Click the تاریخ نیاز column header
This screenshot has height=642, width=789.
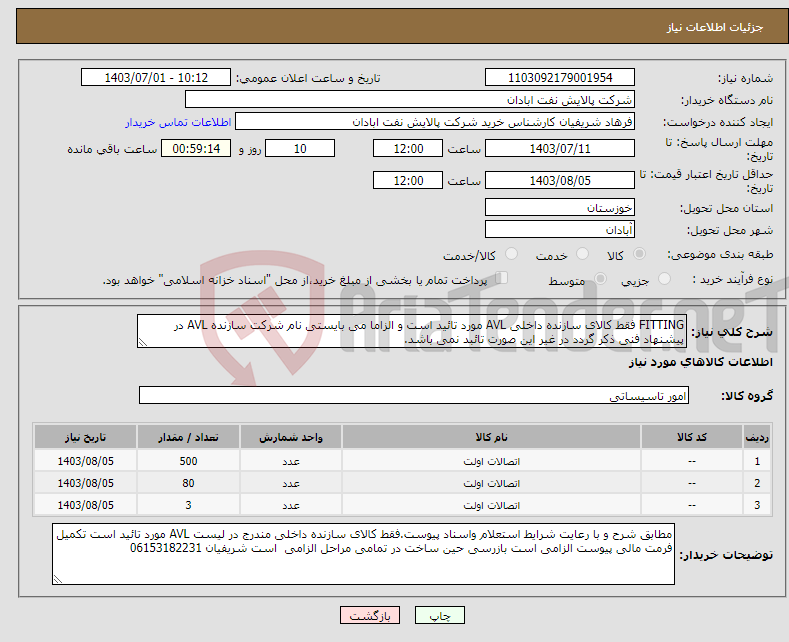86,437
